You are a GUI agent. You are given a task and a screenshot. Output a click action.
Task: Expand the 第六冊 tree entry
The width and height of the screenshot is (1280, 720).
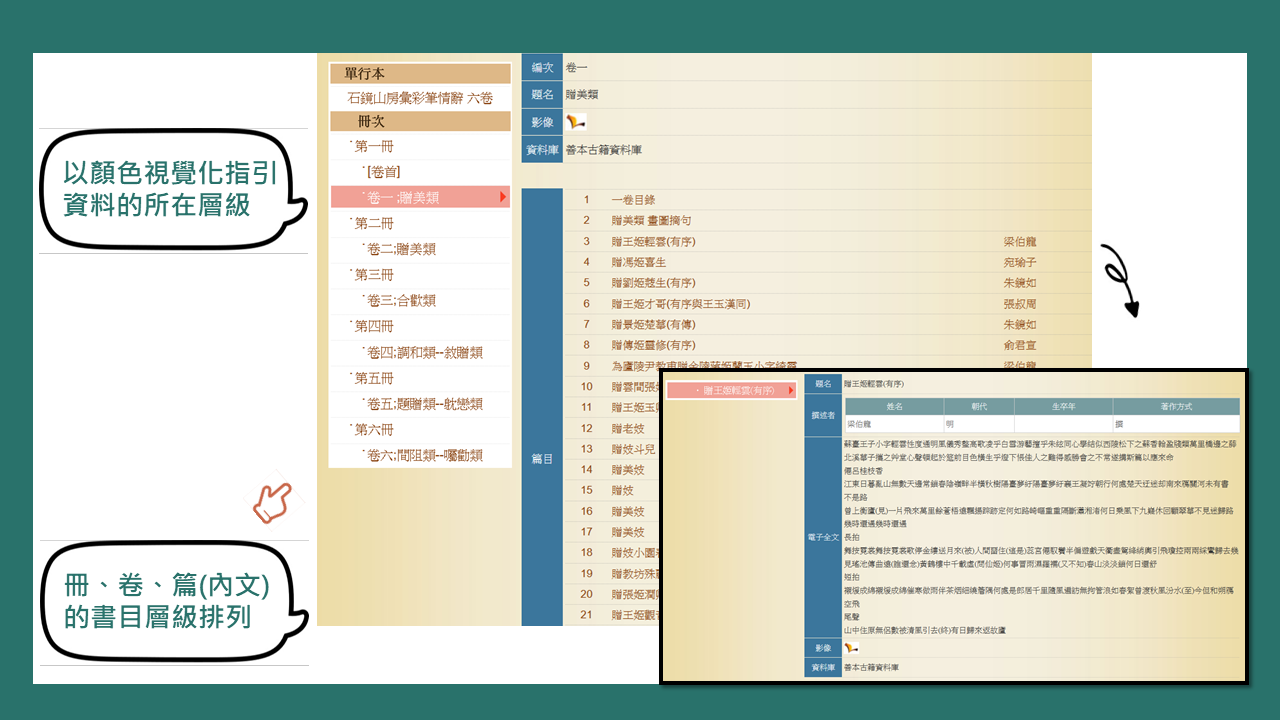(372, 429)
